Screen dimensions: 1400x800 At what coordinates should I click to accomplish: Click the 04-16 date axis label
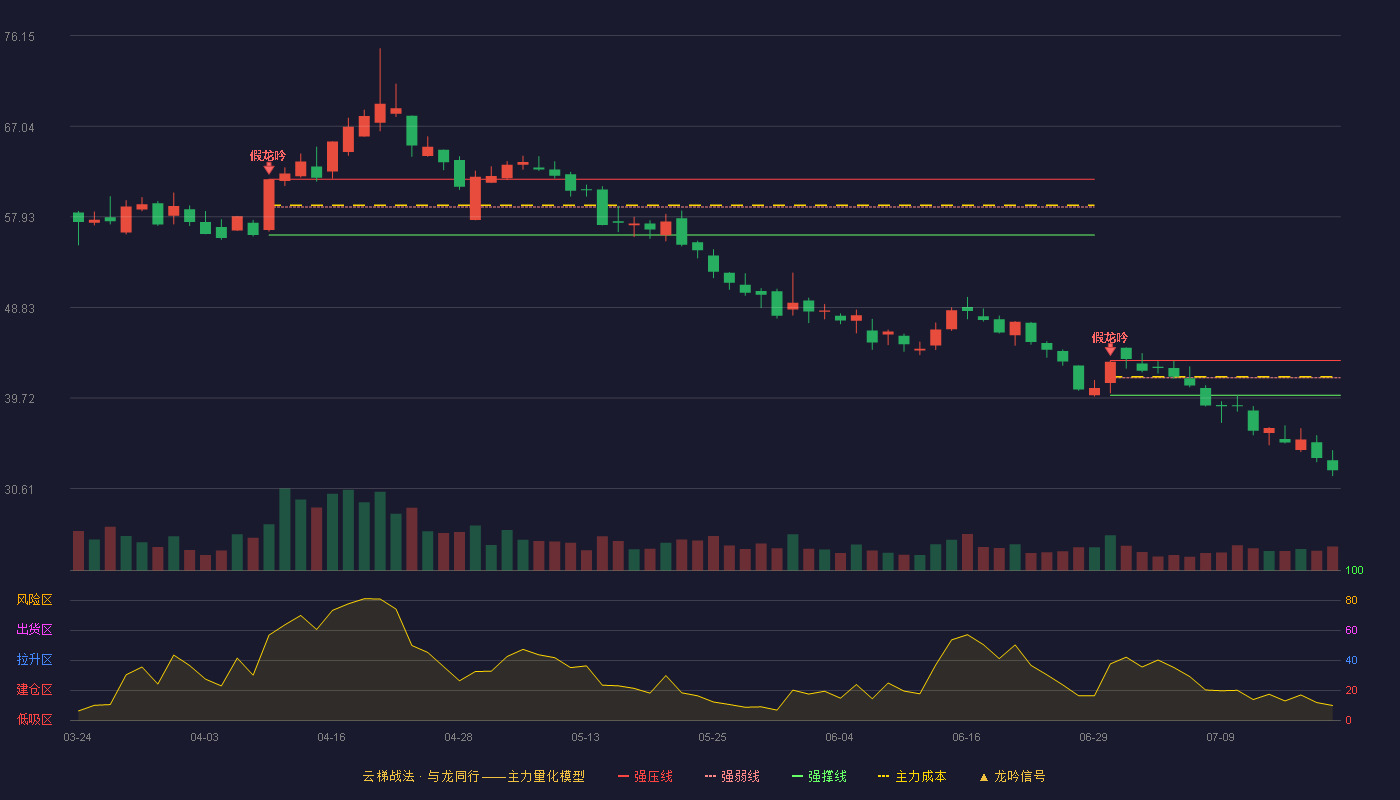pyautogui.click(x=331, y=737)
